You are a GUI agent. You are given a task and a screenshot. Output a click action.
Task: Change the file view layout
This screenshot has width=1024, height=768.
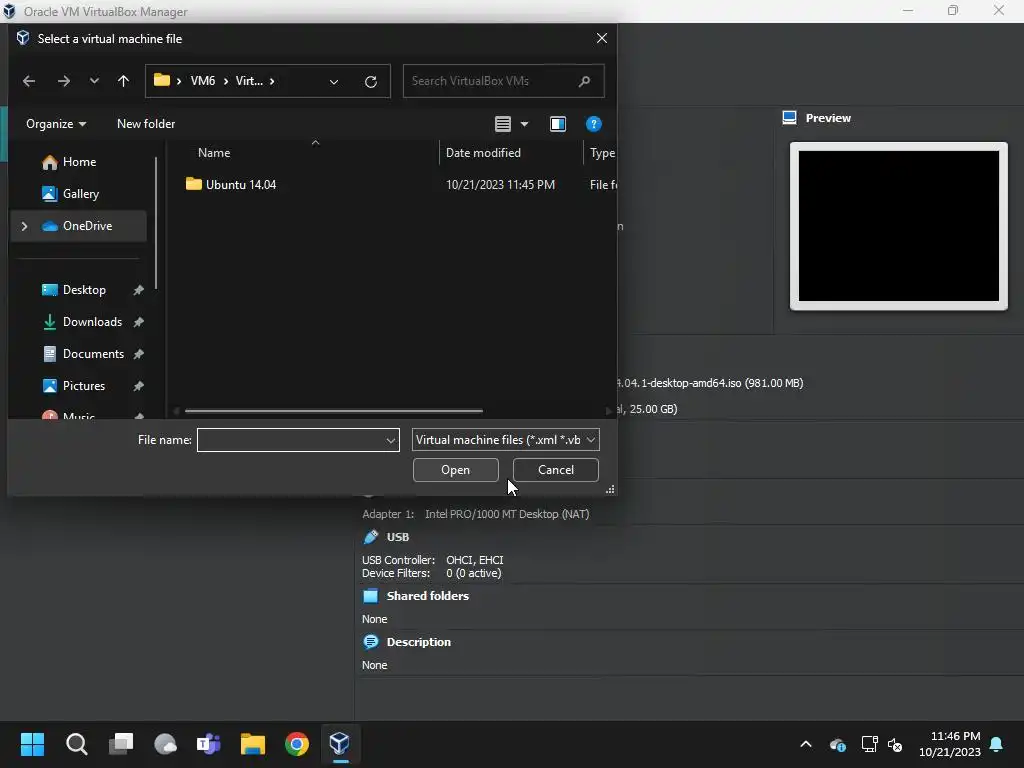(503, 124)
